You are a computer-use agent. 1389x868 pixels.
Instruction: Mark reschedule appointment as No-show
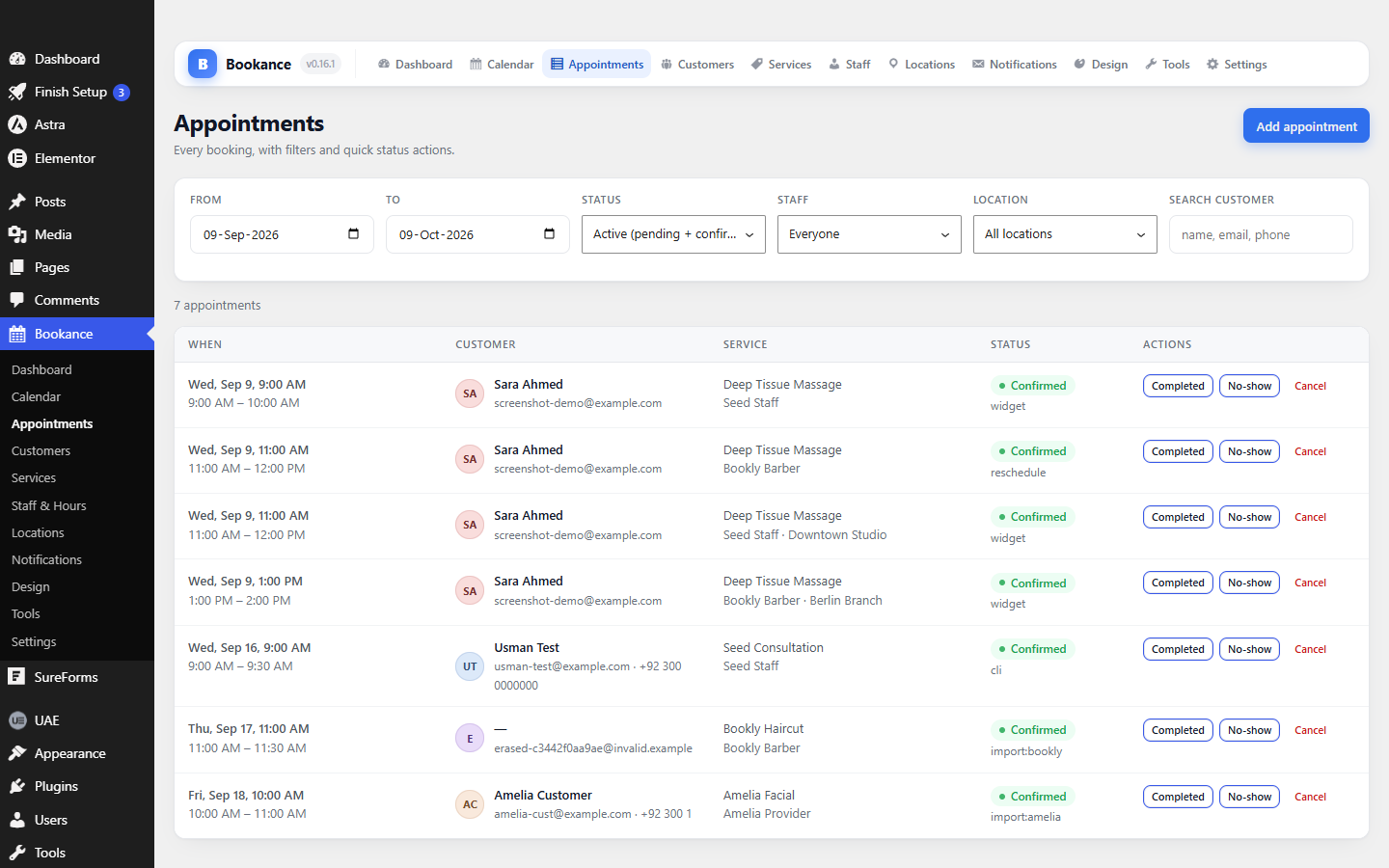point(1249,451)
